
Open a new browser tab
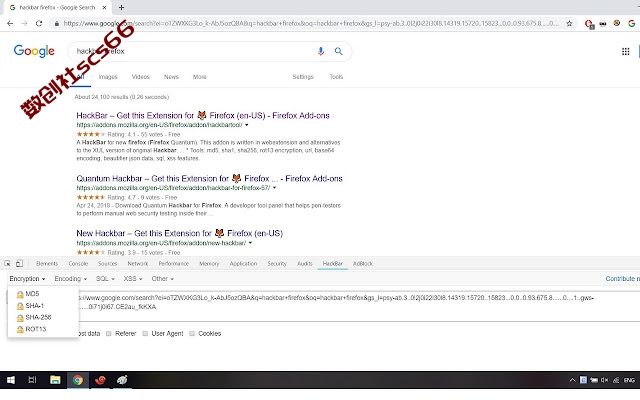(121, 7)
